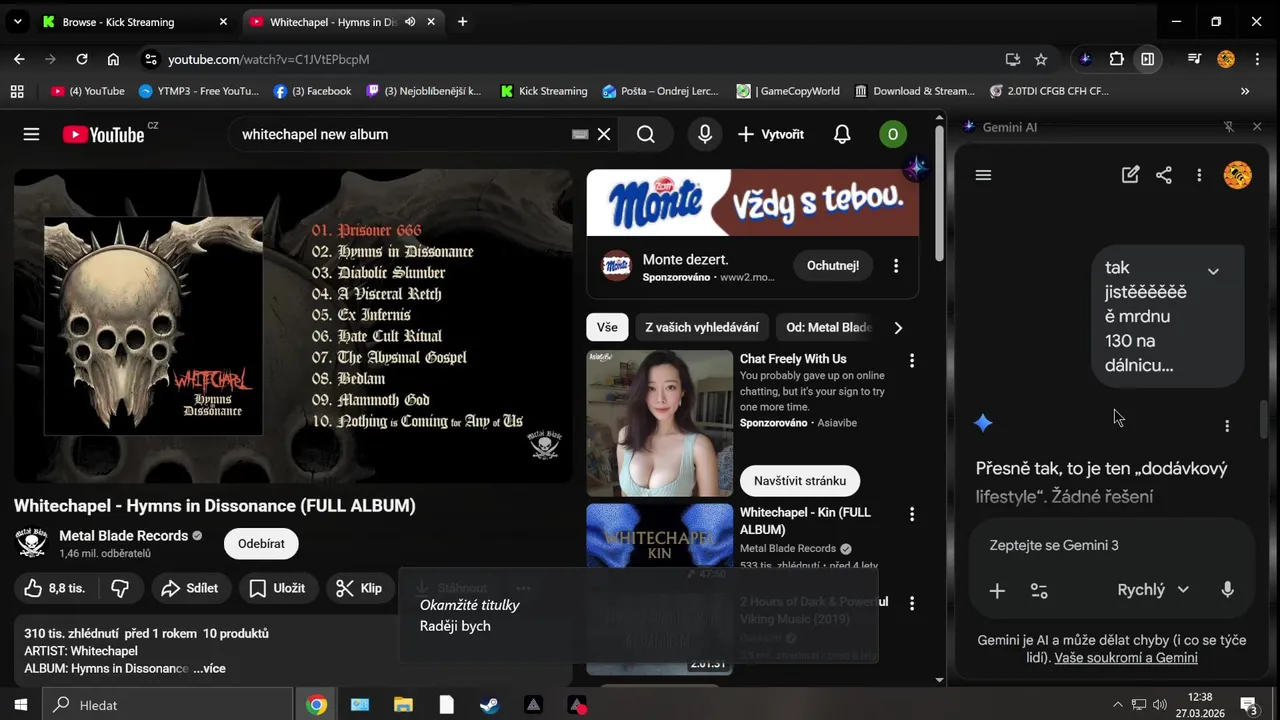Click the Vytvořit create button

pos(770,134)
